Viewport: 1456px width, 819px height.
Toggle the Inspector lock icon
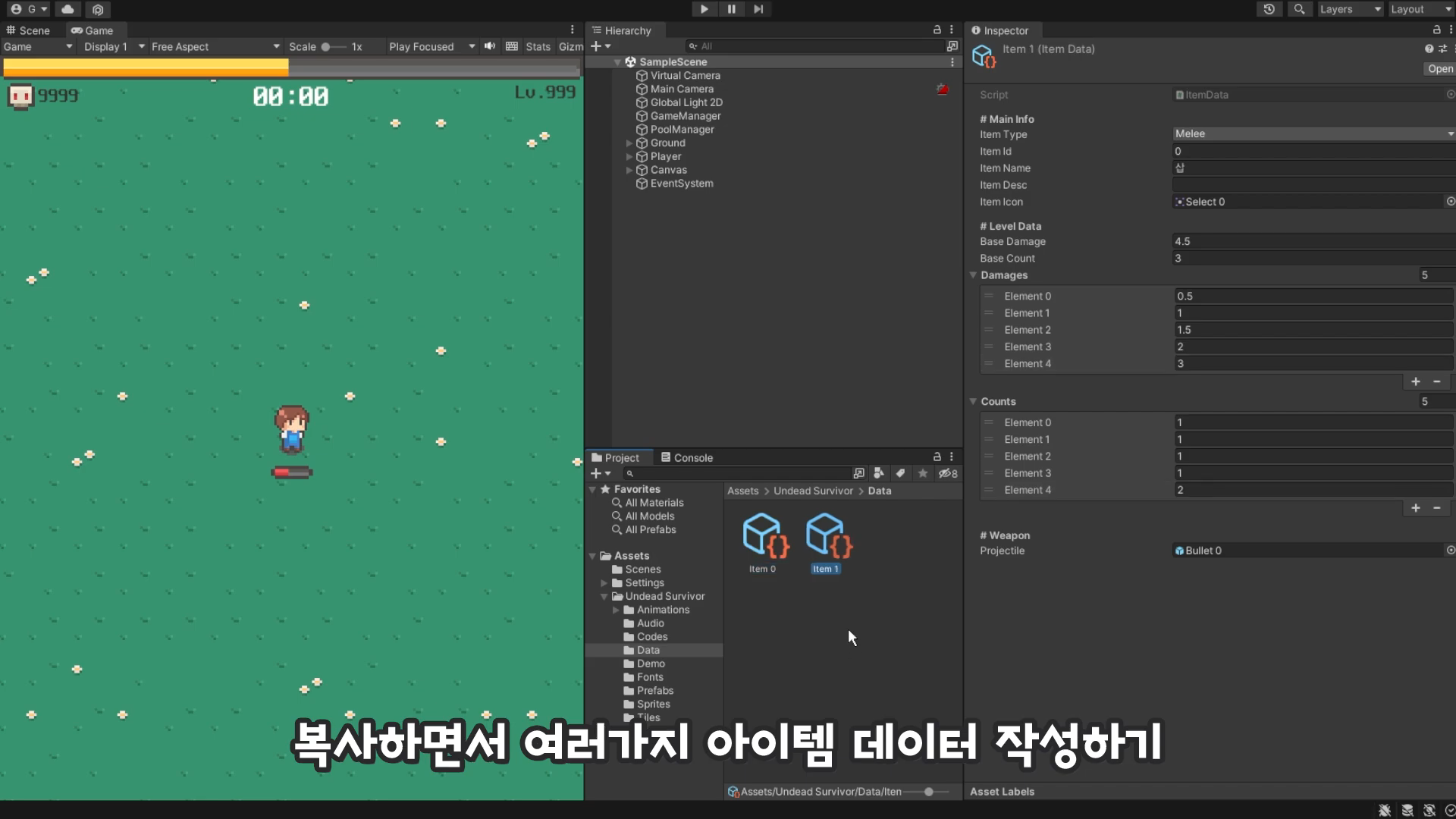[1436, 30]
